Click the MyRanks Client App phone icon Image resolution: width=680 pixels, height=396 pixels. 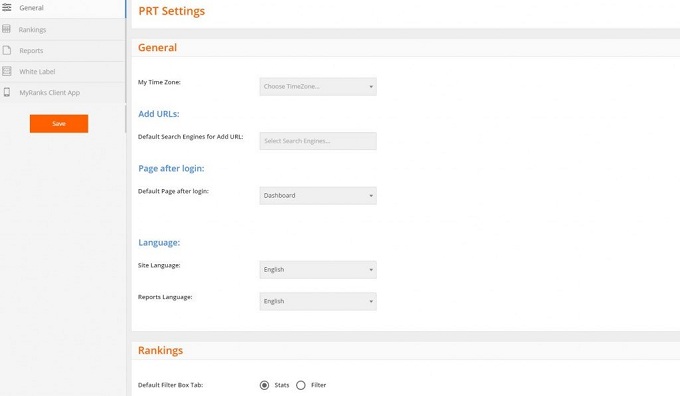click(7, 92)
